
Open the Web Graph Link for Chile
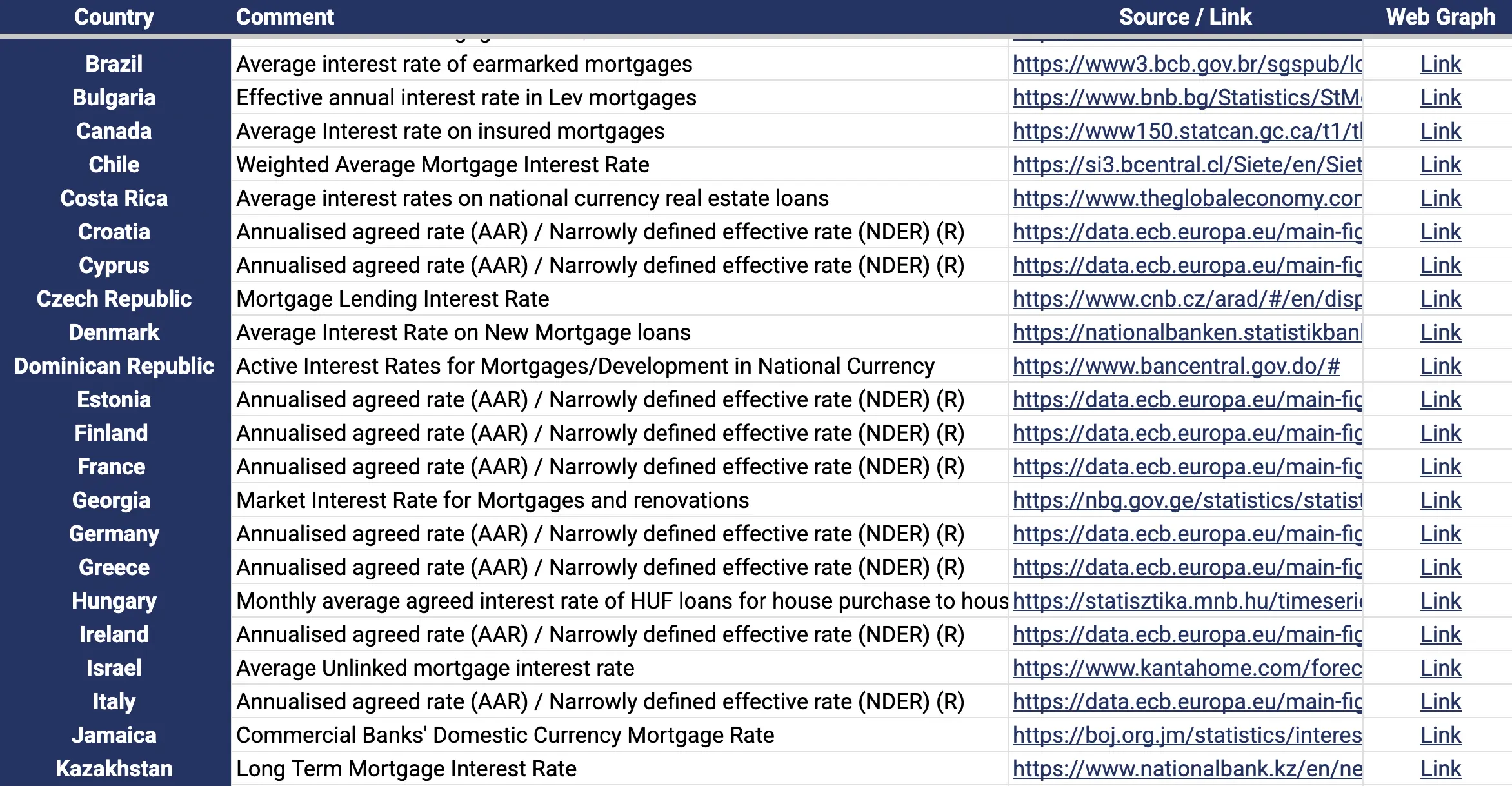click(1441, 165)
